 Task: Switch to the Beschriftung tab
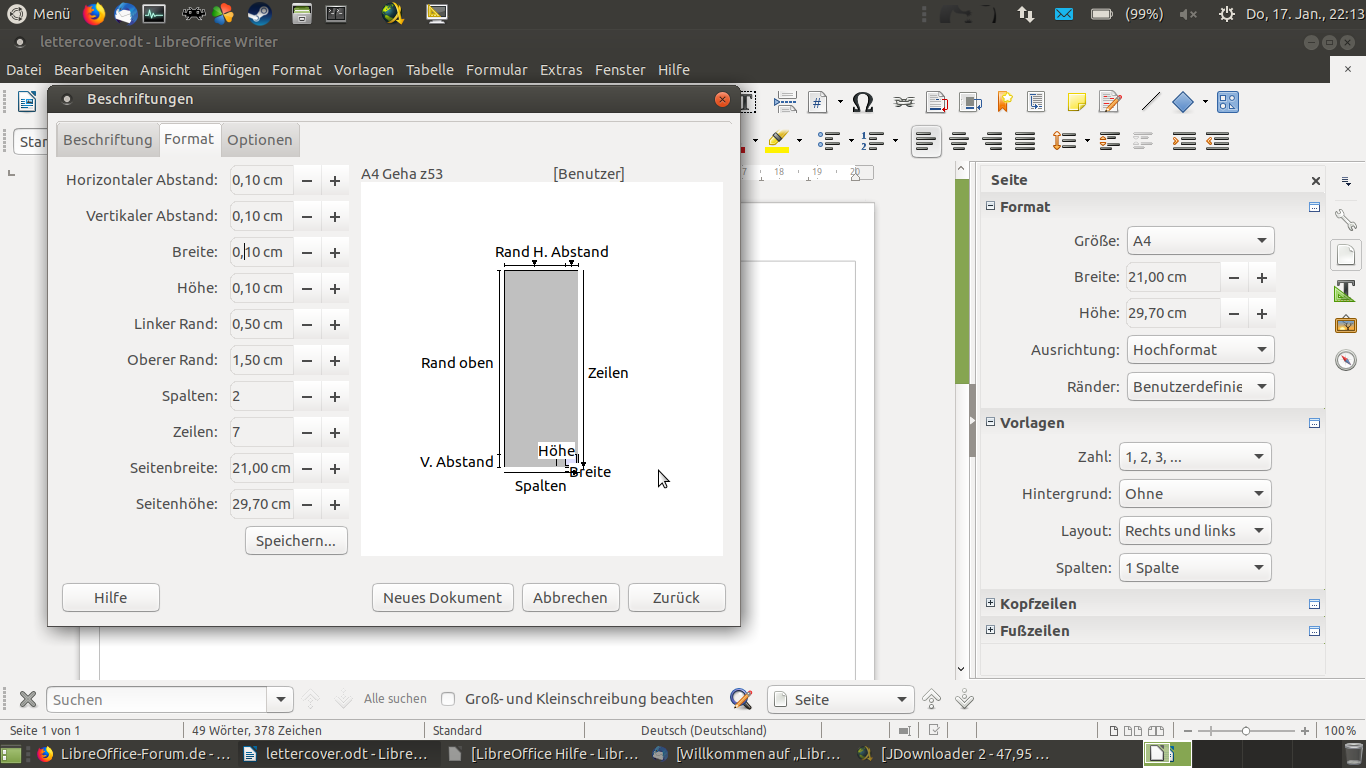(107, 140)
